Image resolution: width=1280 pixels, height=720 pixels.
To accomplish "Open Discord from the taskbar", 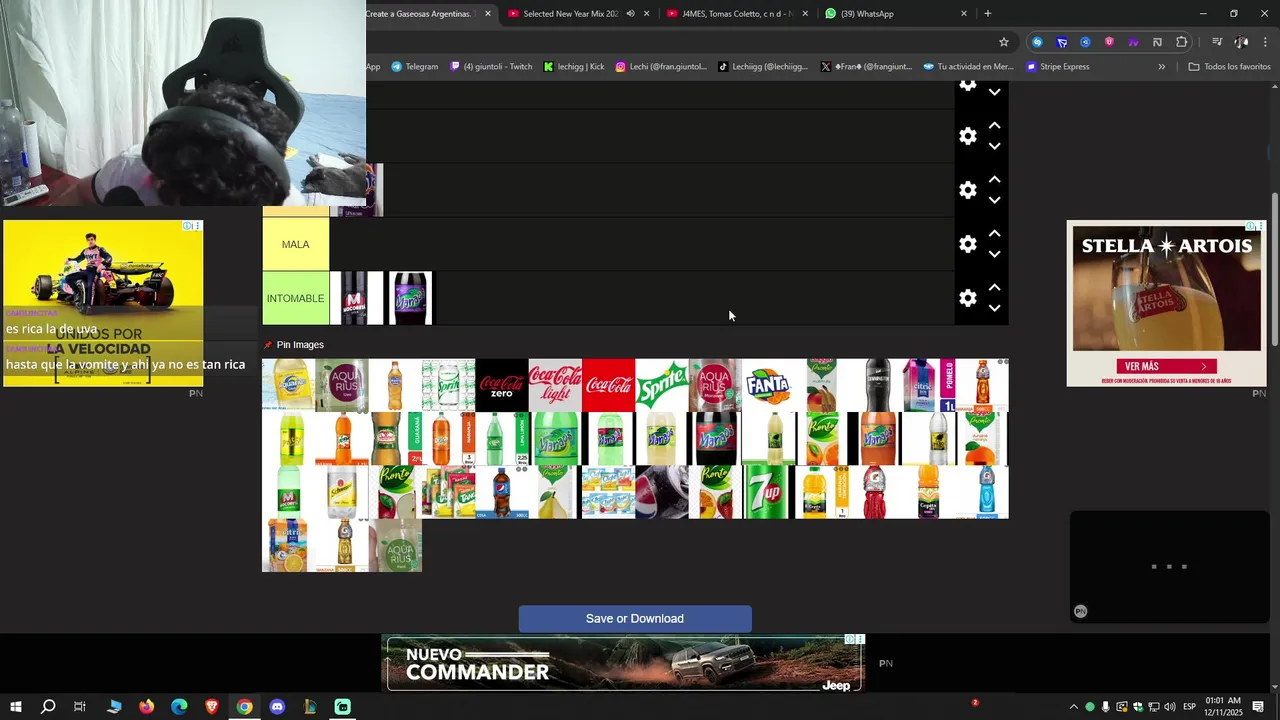I will (277, 707).
